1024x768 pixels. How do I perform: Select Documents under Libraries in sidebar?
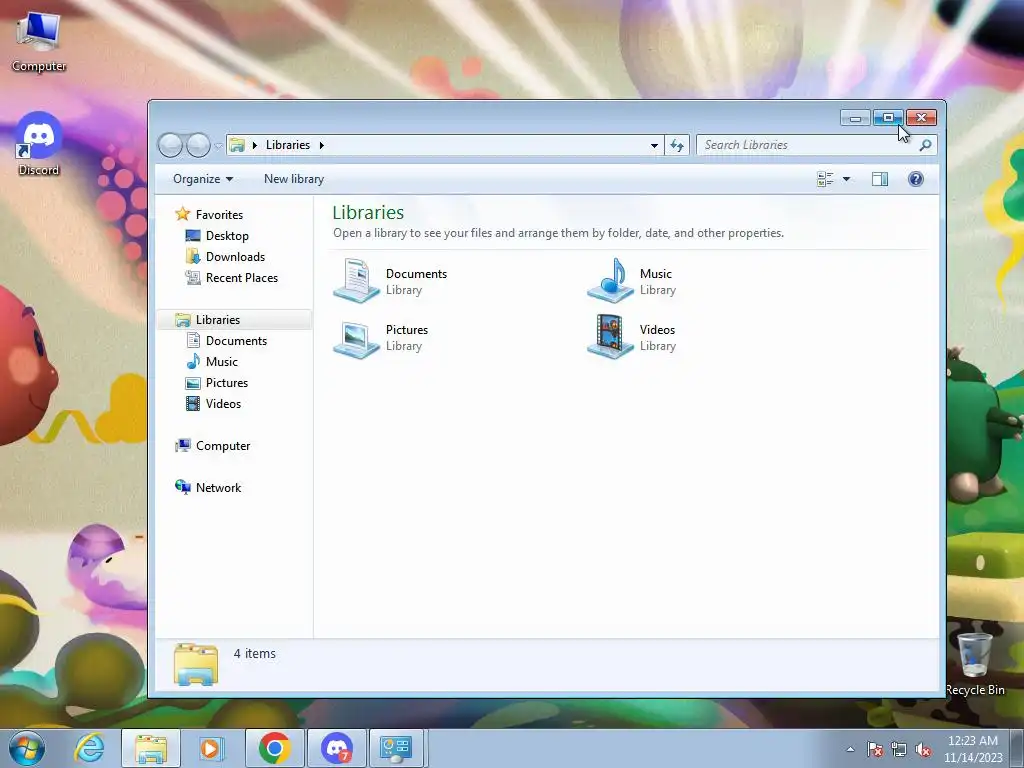(x=236, y=340)
